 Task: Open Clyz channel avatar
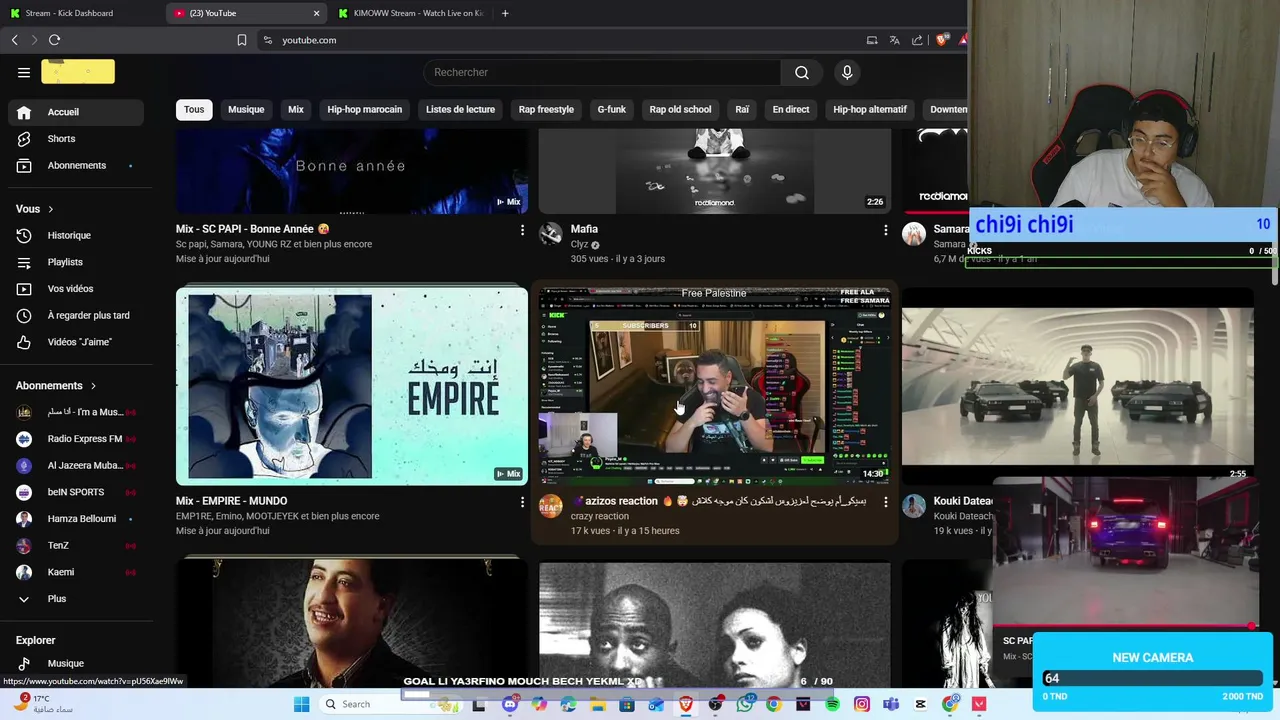[x=550, y=234]
